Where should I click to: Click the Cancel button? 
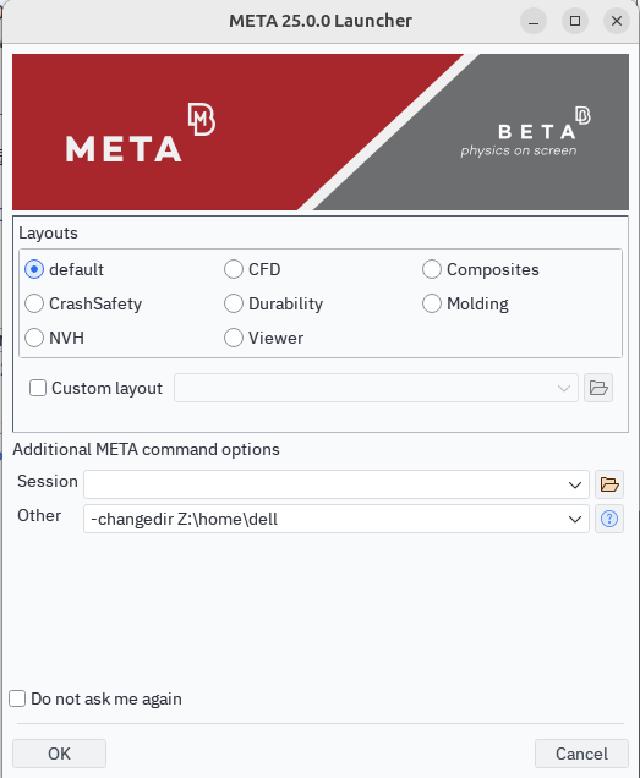click(581, 753)
